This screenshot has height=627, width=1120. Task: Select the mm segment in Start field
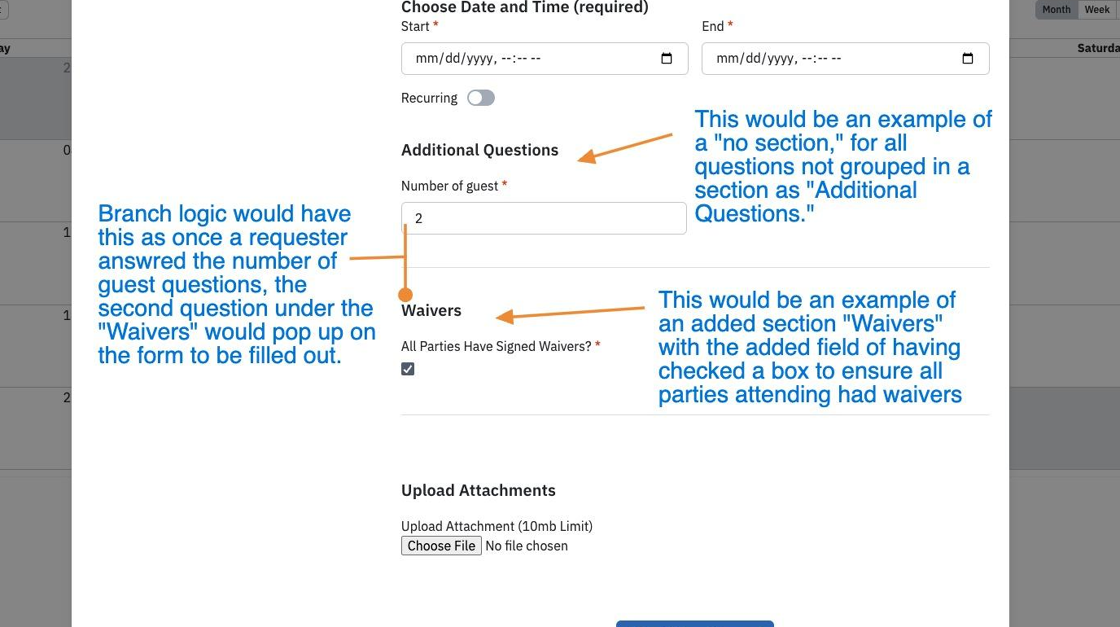pyautogui.click(x=427, y=59)
